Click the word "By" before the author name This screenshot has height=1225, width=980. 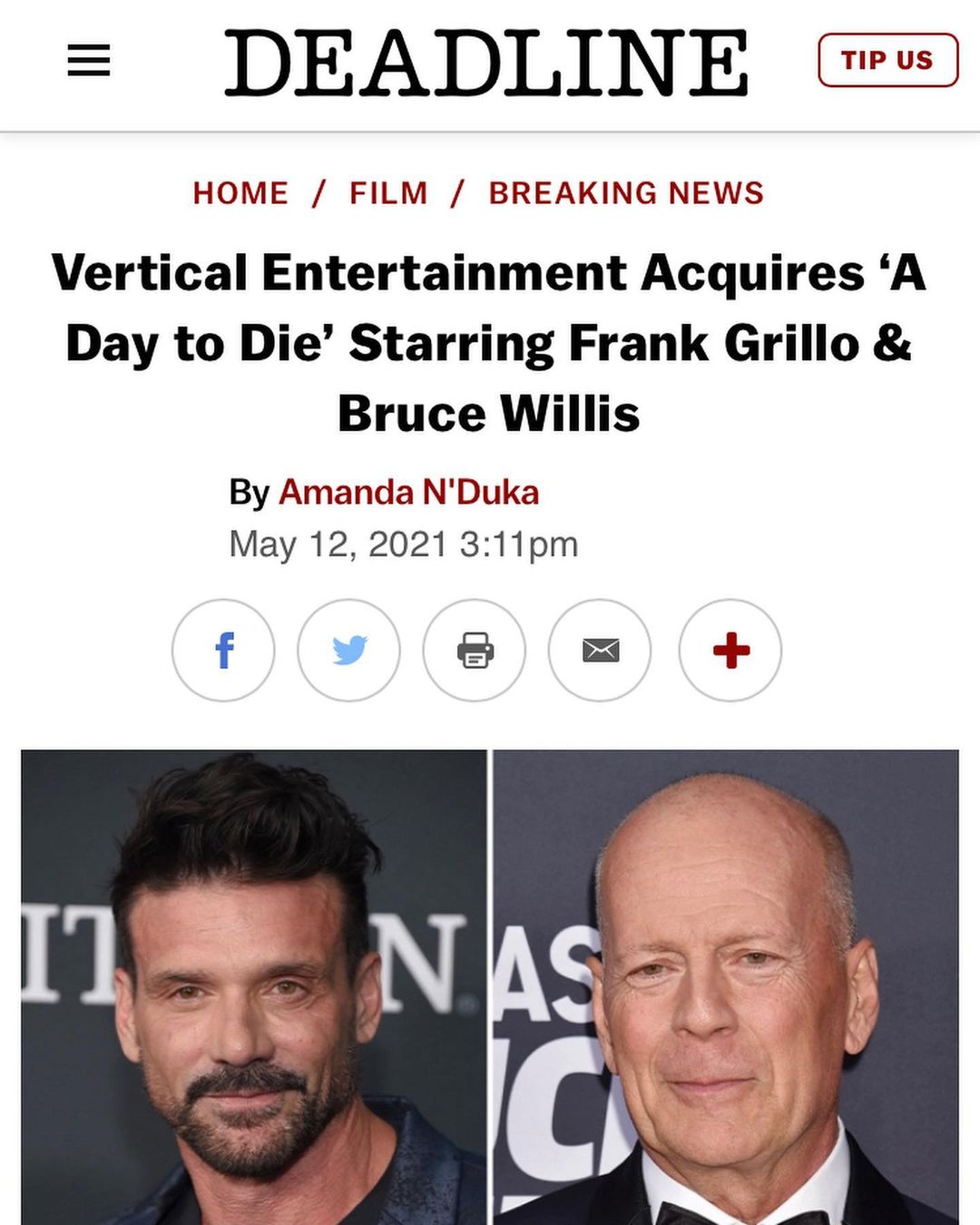click(249, 493)
